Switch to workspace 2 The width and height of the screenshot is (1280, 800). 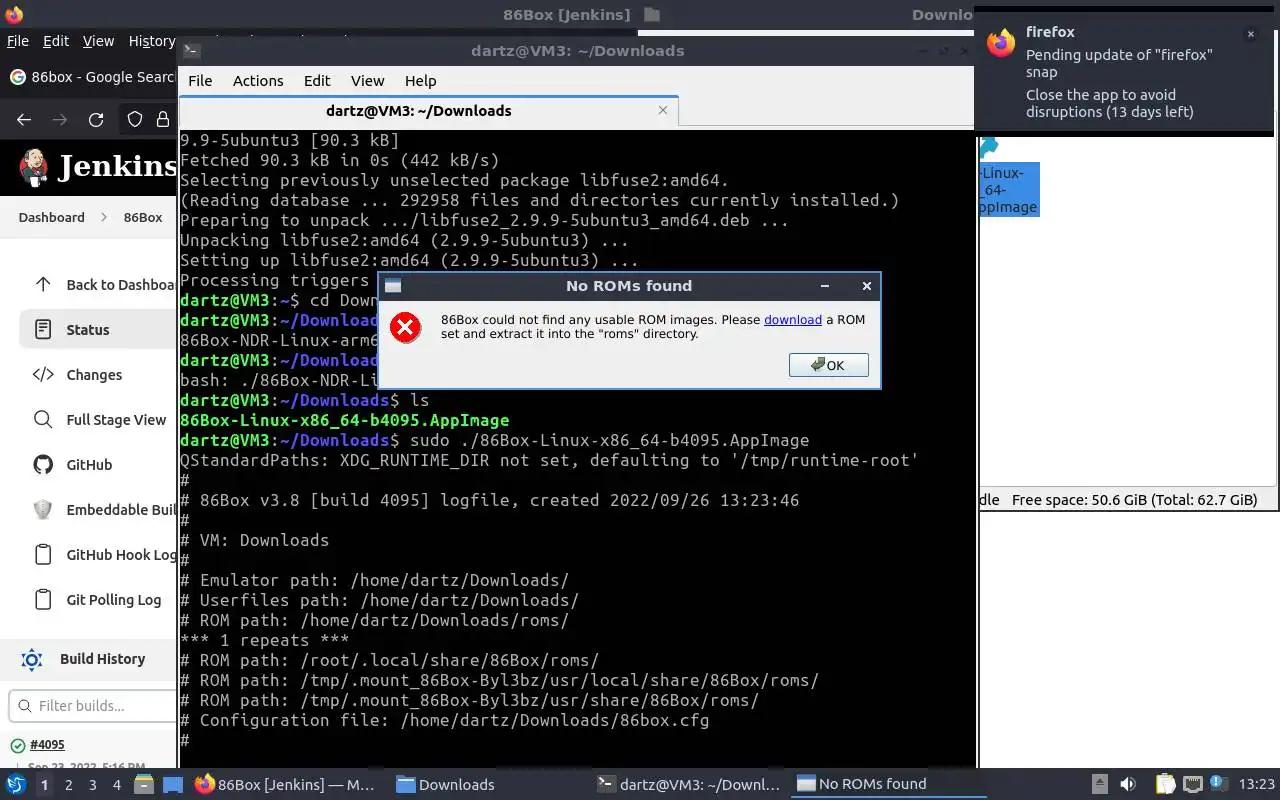tap(68, 785)
